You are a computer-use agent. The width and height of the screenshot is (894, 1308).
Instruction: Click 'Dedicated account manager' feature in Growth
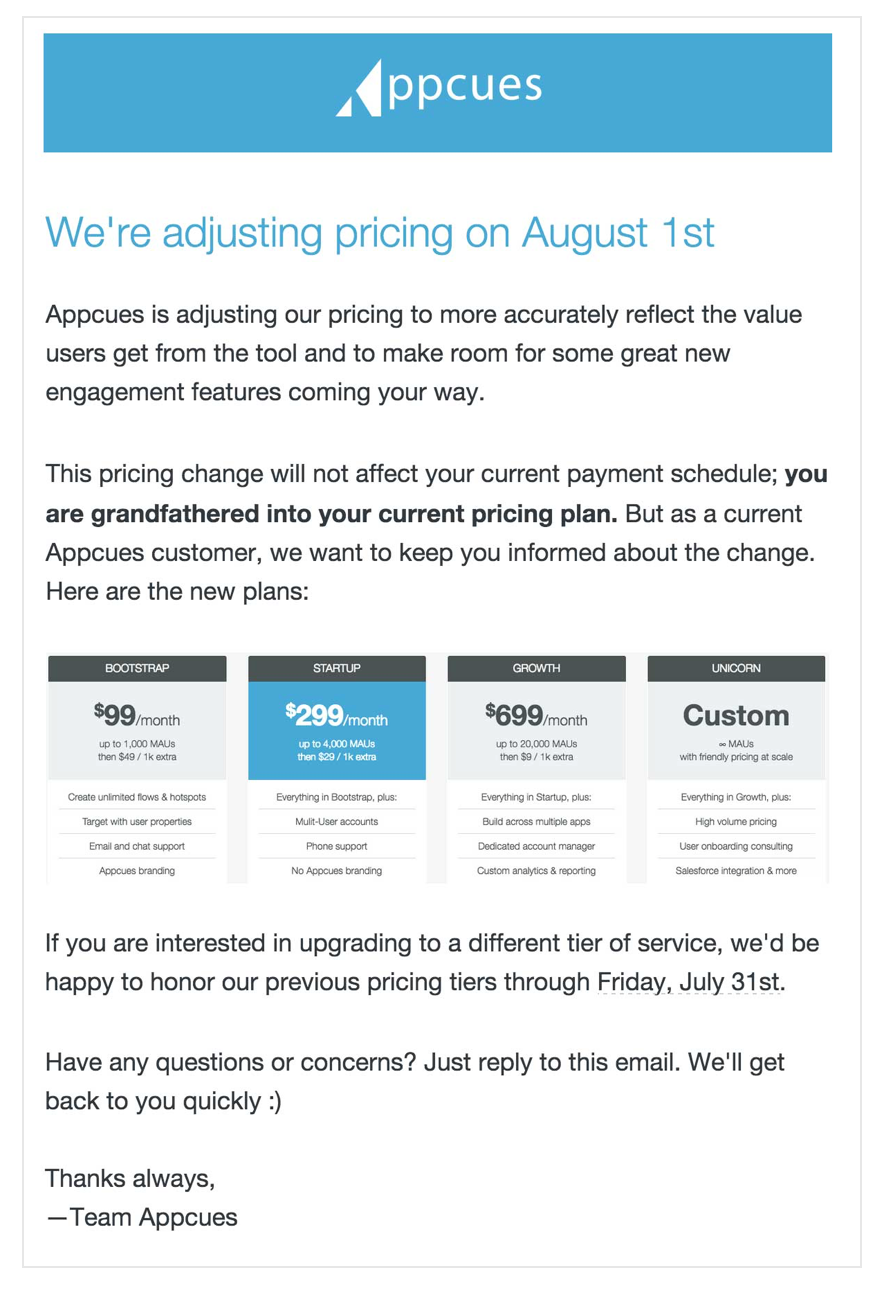pyautogui.click(x=537, y=846)
